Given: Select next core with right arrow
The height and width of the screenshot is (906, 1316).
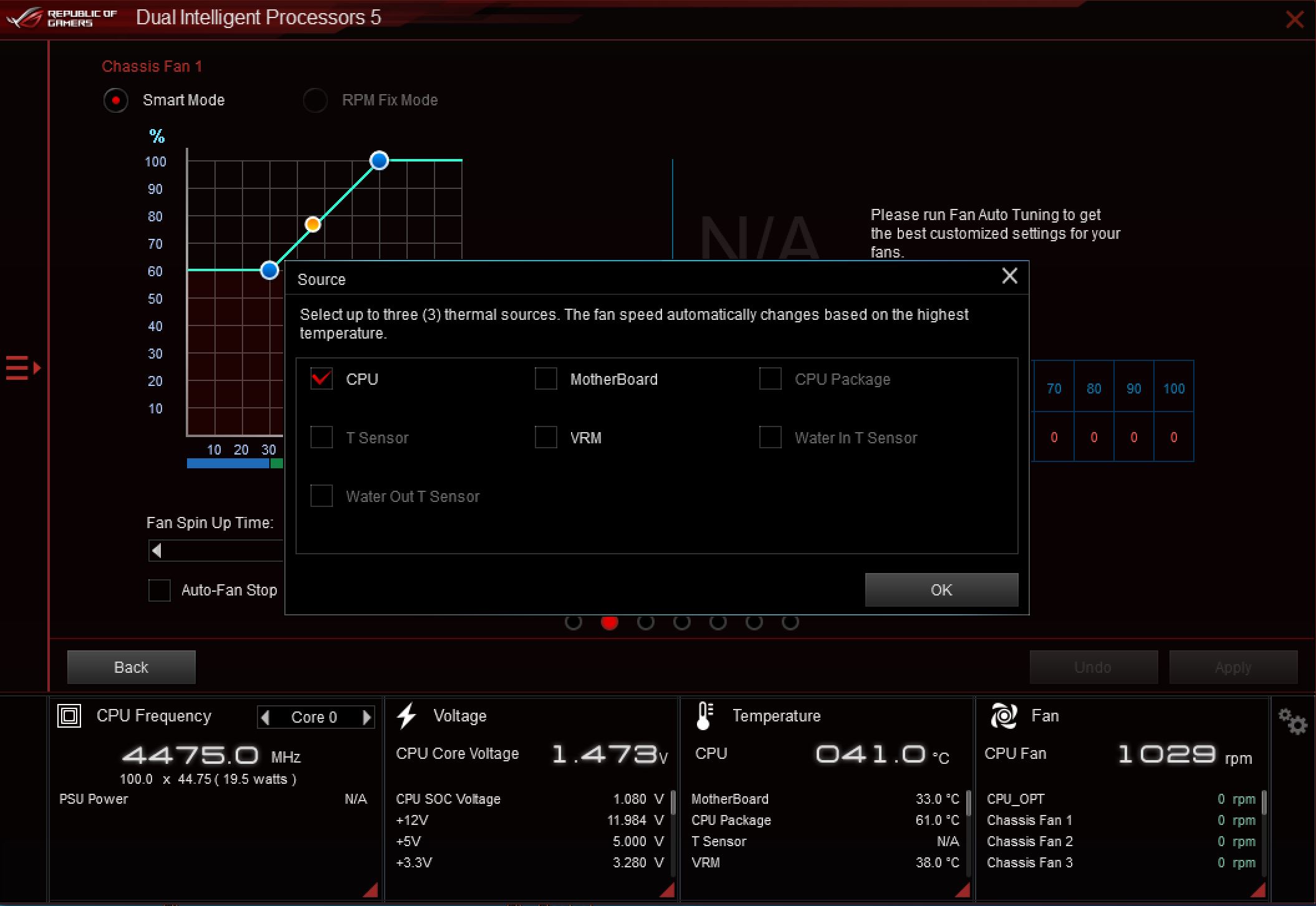Looking at the screenshot, I should coord(367,717).
